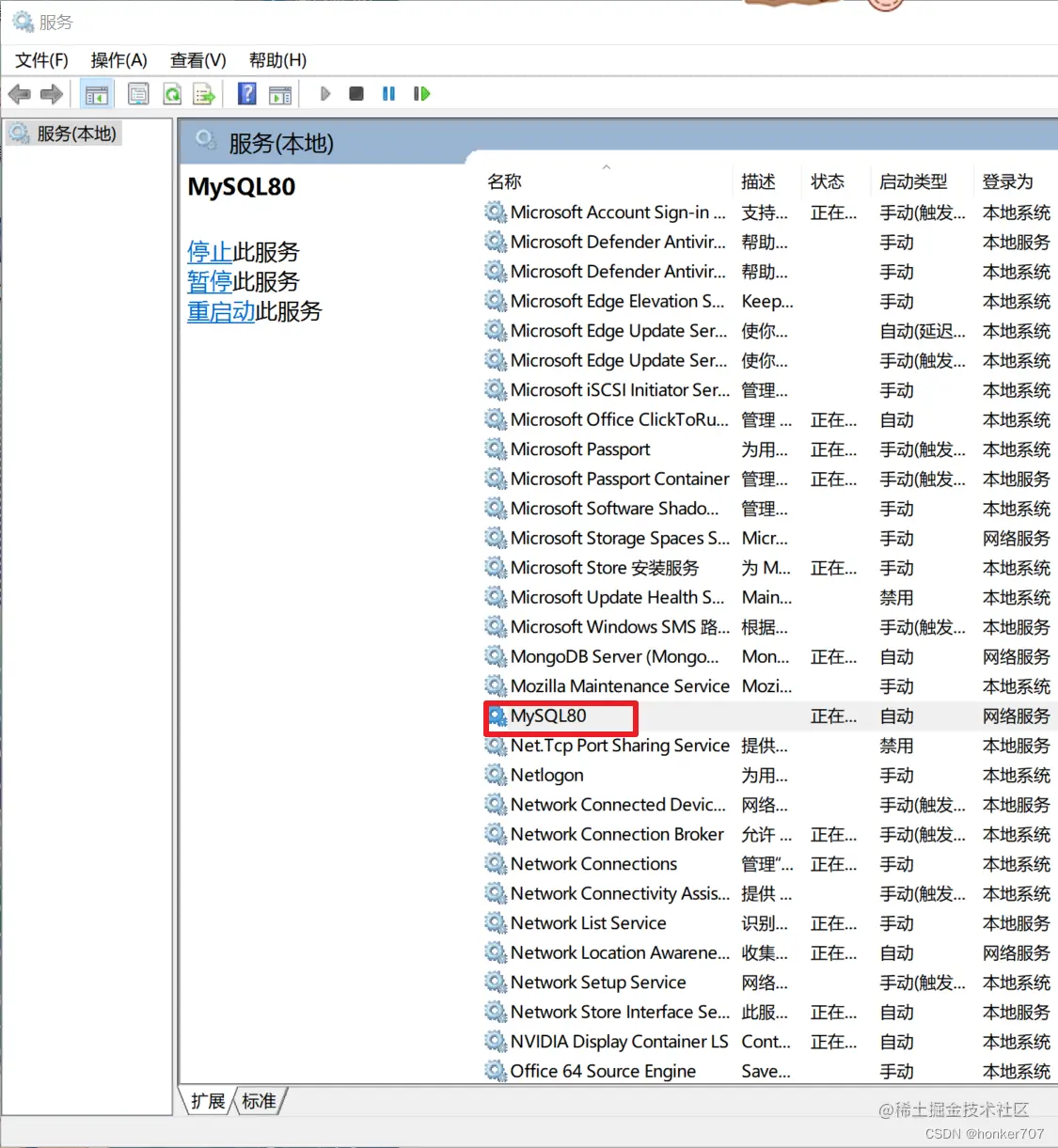
Task: Click the Back arrow toolbar icon
Action: pos(19,94)
